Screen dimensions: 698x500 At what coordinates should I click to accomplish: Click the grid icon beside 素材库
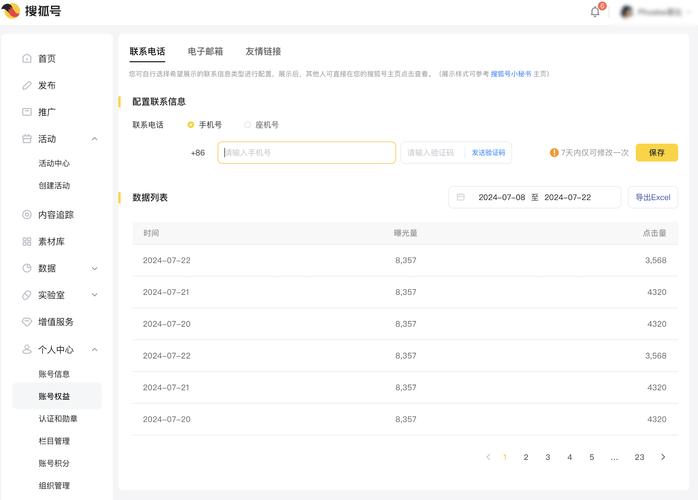27,241
